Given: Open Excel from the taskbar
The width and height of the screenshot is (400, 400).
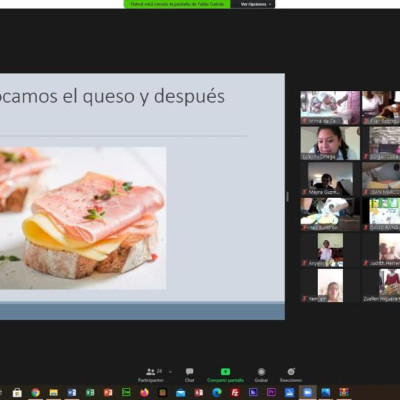Looking at the screenshot, I should [90, 393].
